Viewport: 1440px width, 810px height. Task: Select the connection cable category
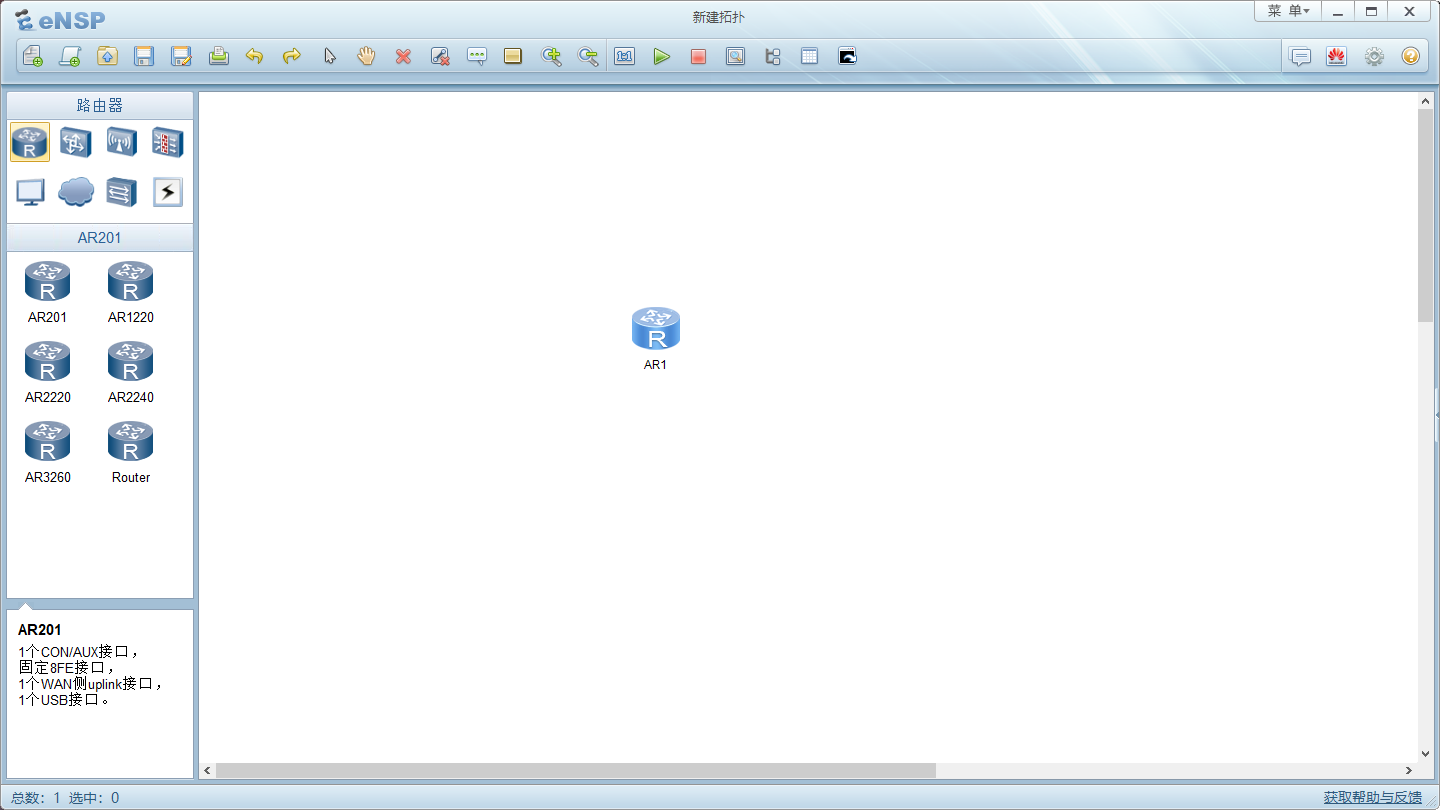[x=168, y=192]
